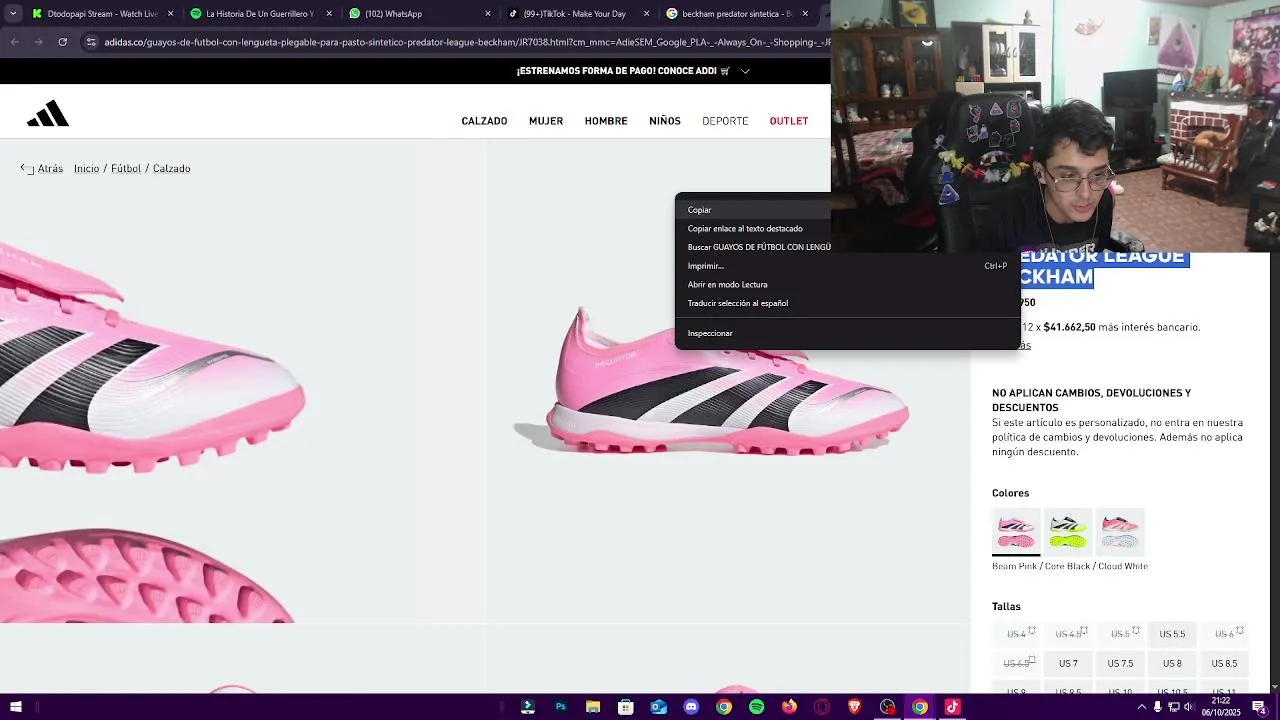Click the Atrás back arrow icon
This screenshot has width=1280, height=720.
pyautogui.click(x=27, y=168)
